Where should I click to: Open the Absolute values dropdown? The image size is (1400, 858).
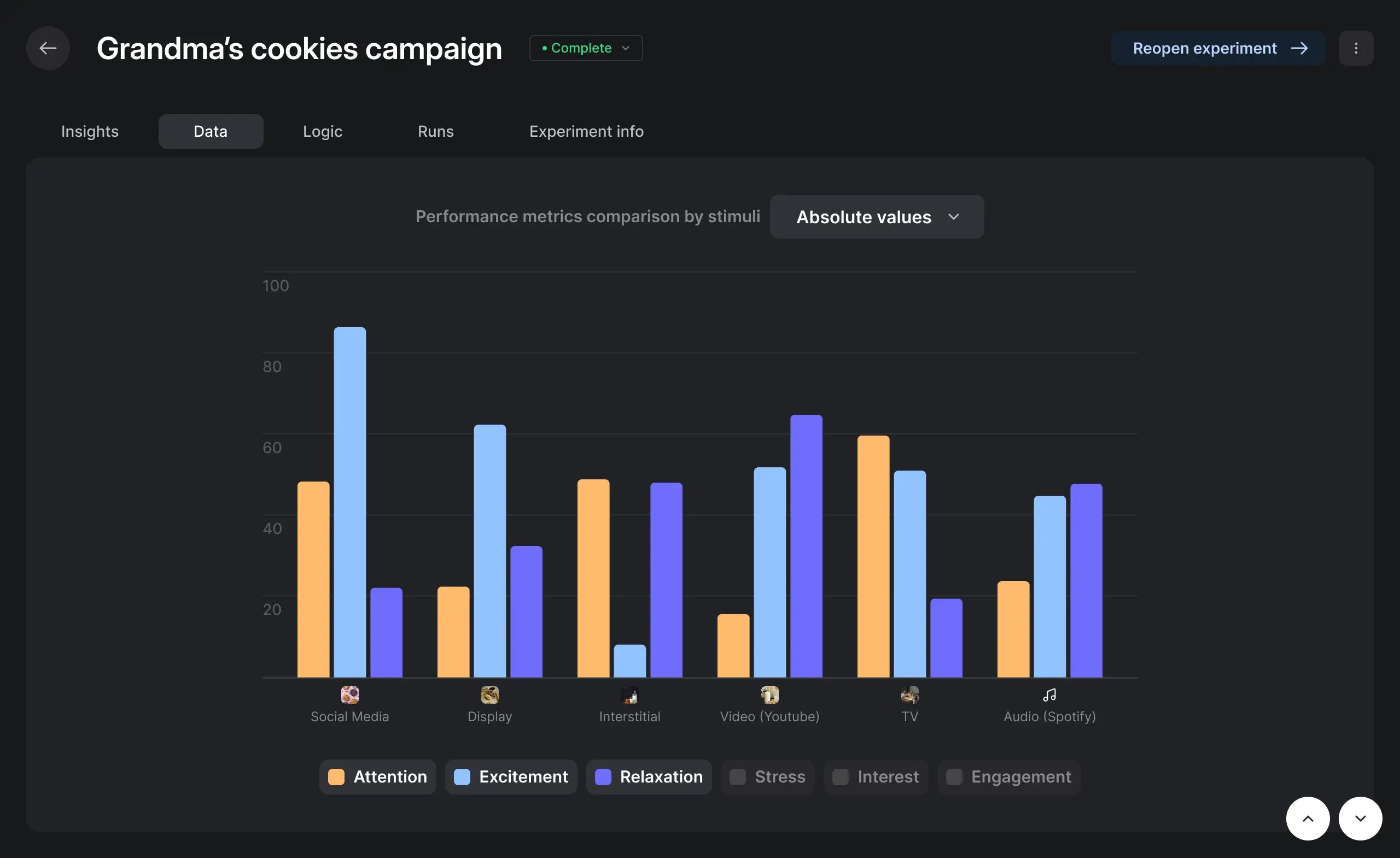tap(877, 217)
